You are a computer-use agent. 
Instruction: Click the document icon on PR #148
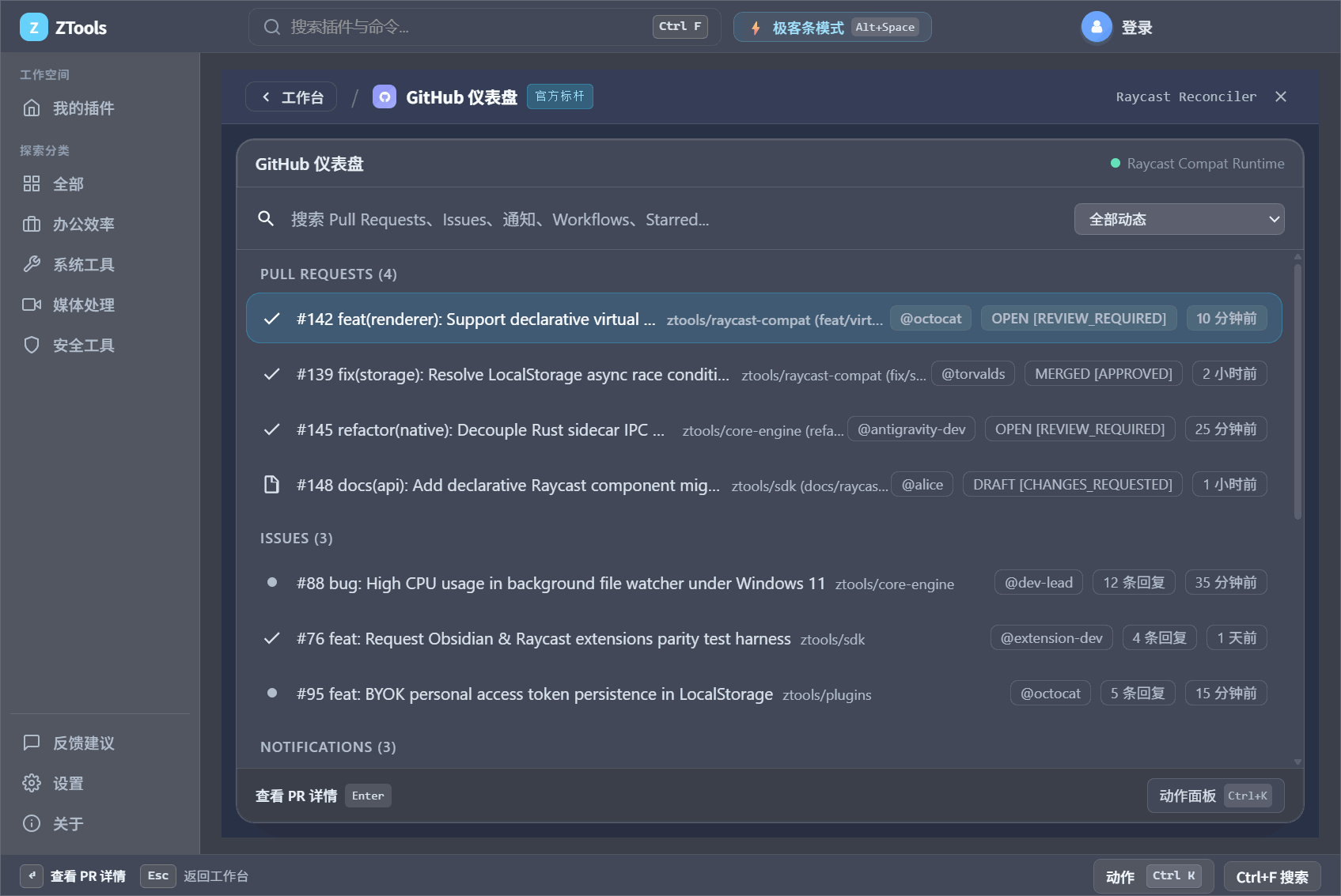271,485
